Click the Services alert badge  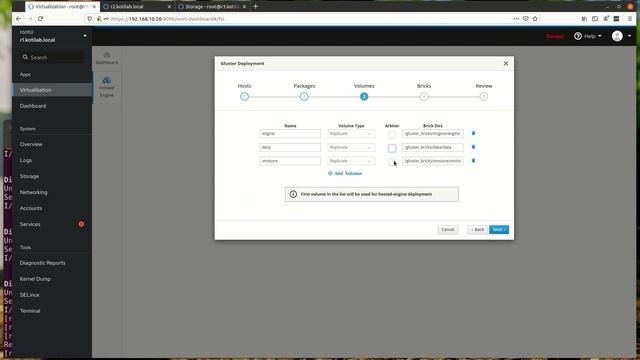81,224
